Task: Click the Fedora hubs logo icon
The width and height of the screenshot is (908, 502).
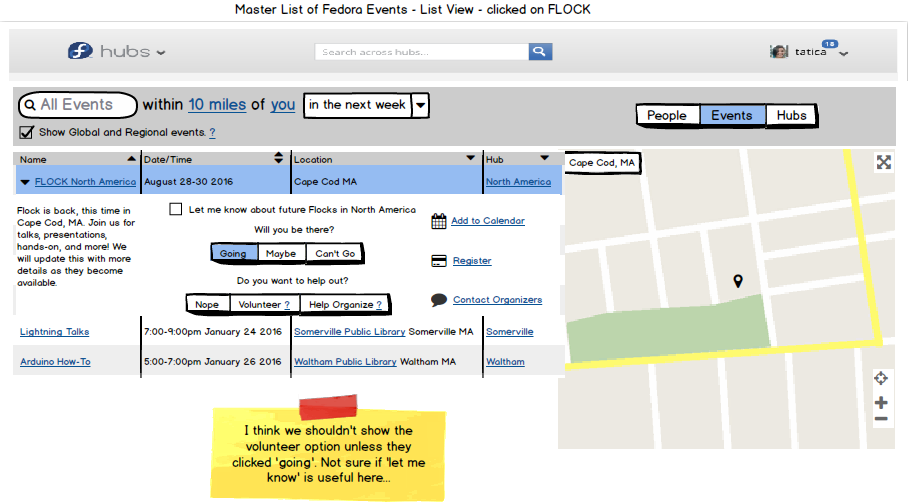Action: (80, 51)
